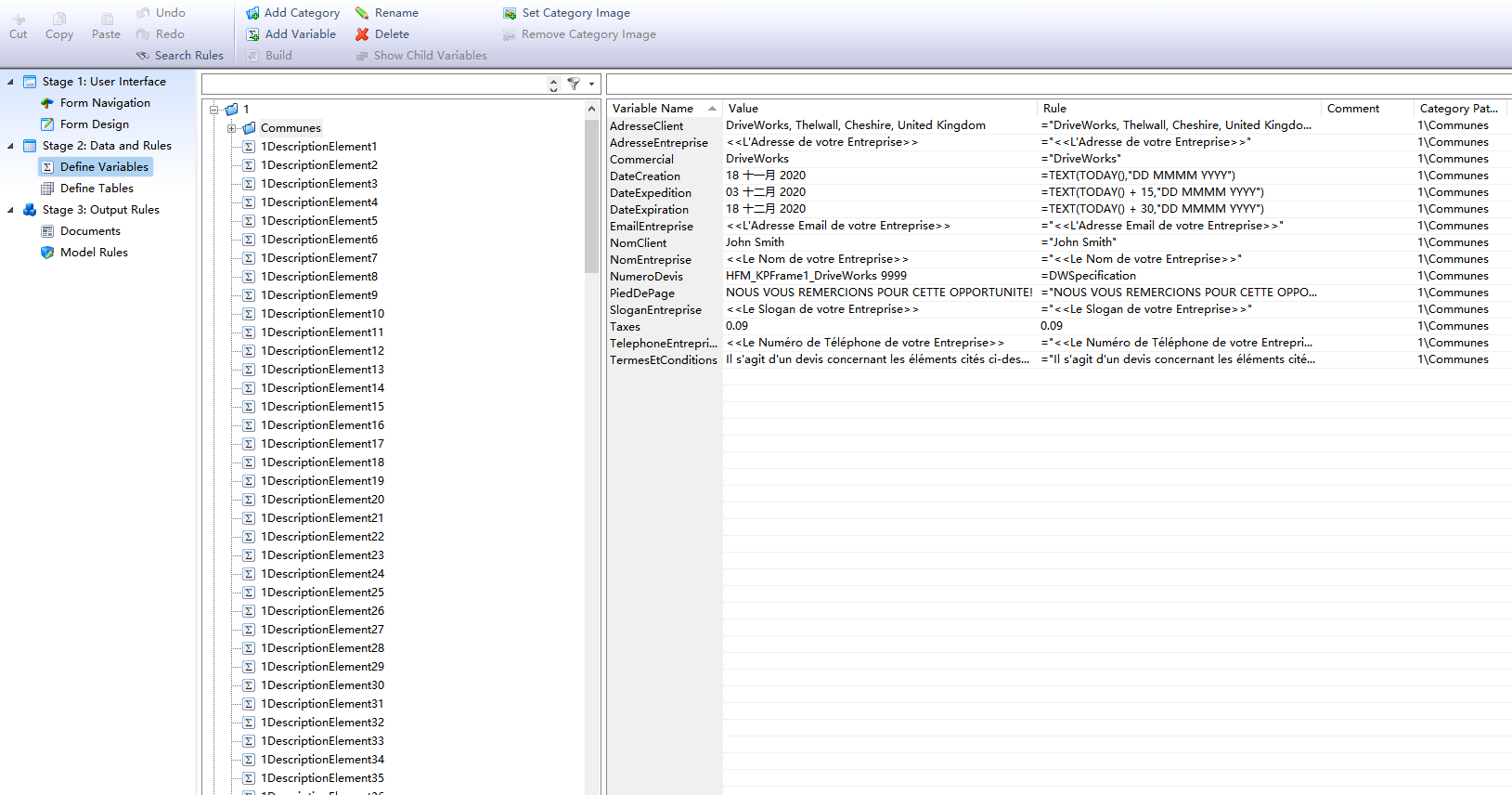Viewport: 1512px width, 795px height.
Task: Click the Comment column header
Action: (x=1367, y=109)
